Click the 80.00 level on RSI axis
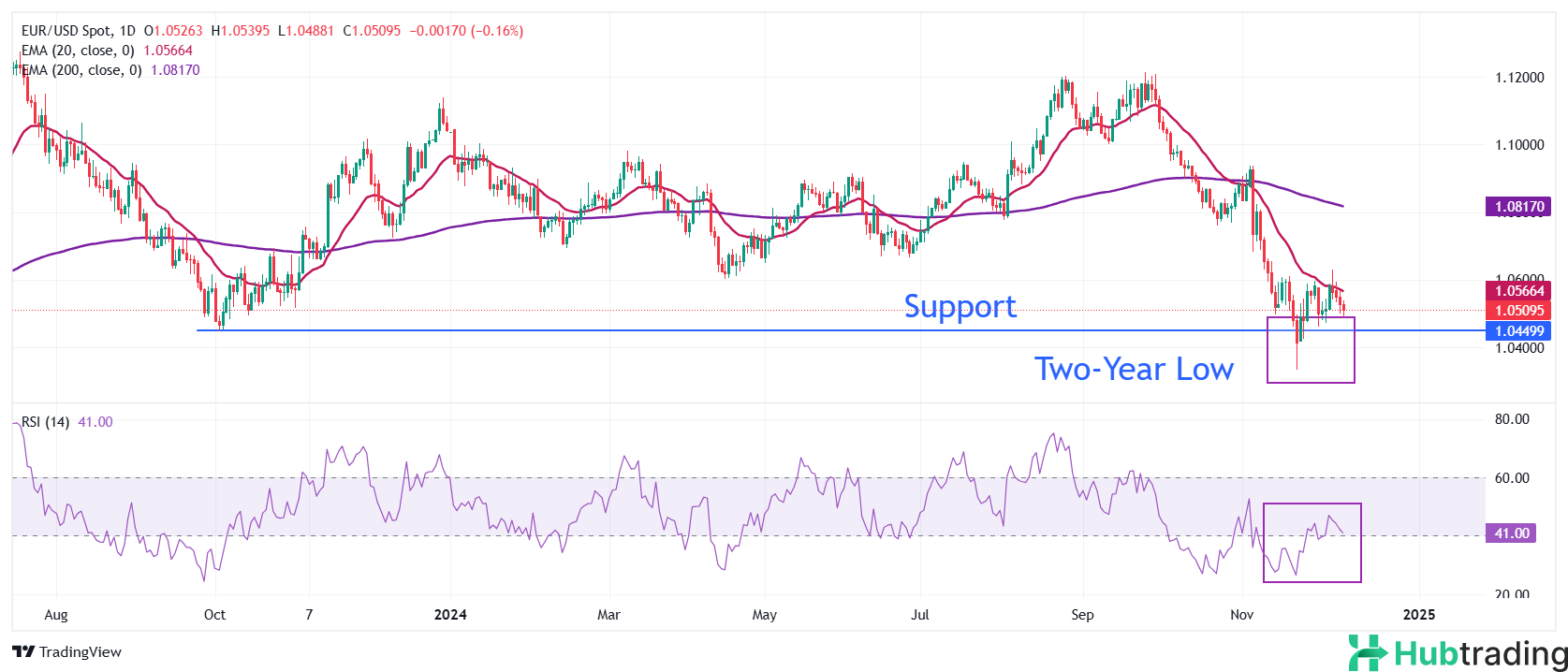The height and width of the screenshot is (672, 1568). 1512,419
